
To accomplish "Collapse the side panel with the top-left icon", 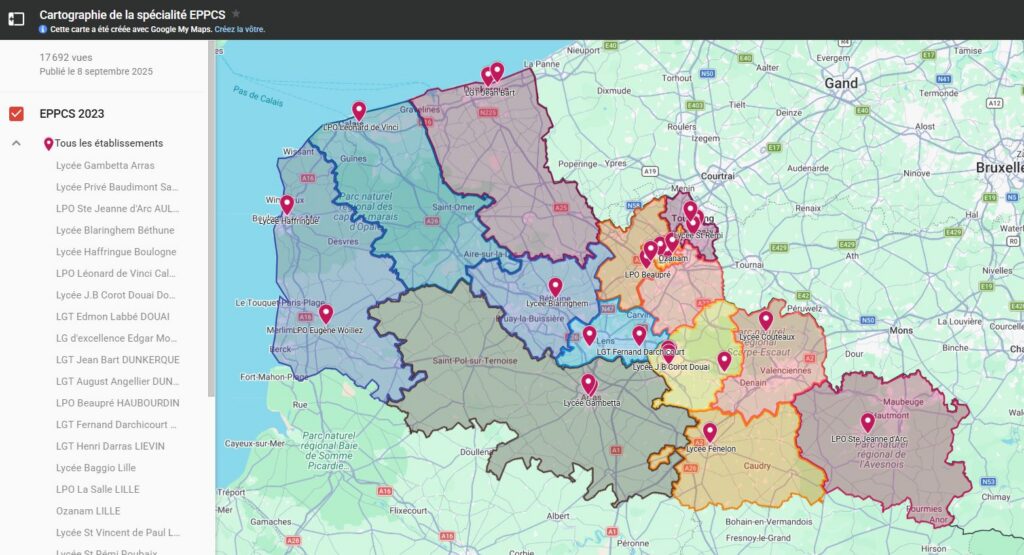I will pos(16,19).
